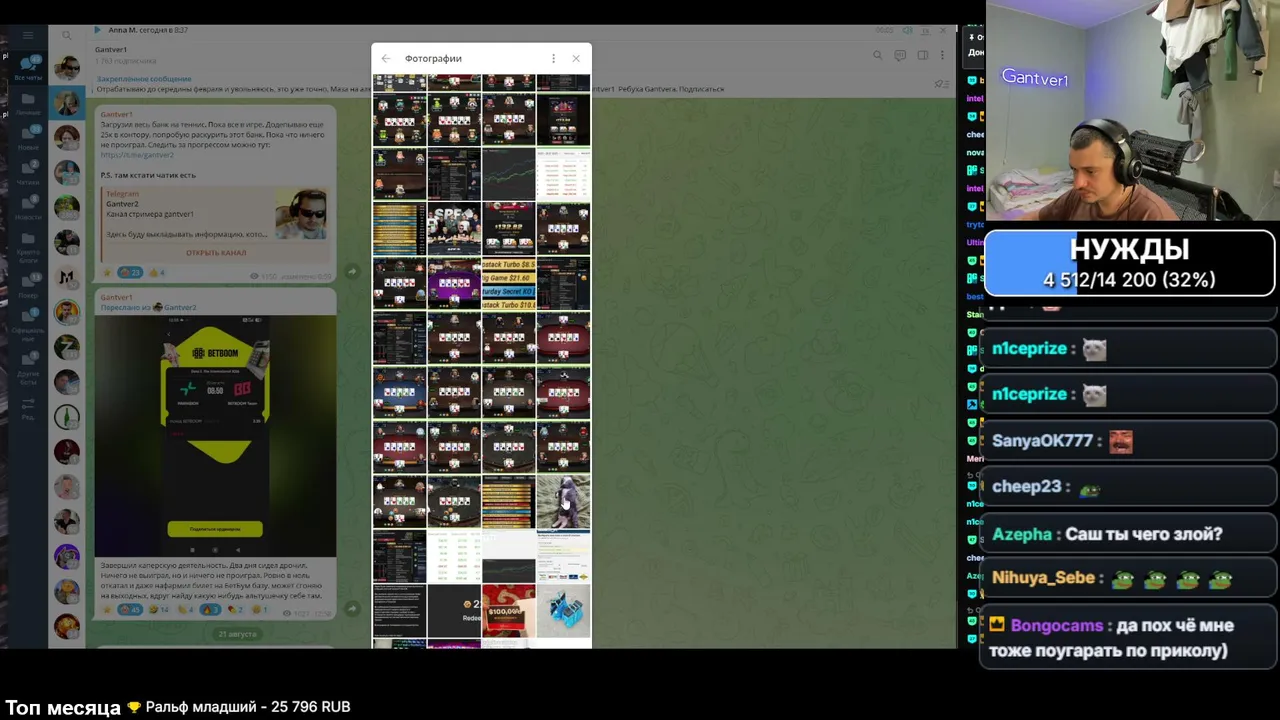1280x720 pixels.
Task: Click the '21 августа' date badge
Action: pos(237,634)
